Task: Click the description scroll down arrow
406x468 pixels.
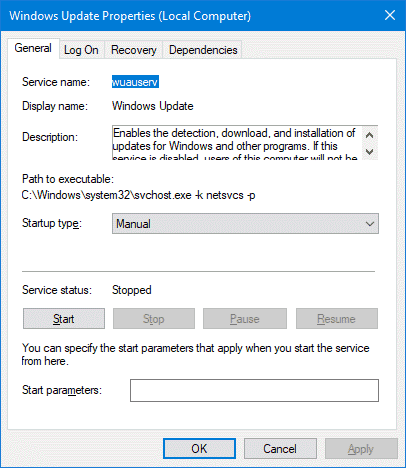Action: [x=369, y=152]
